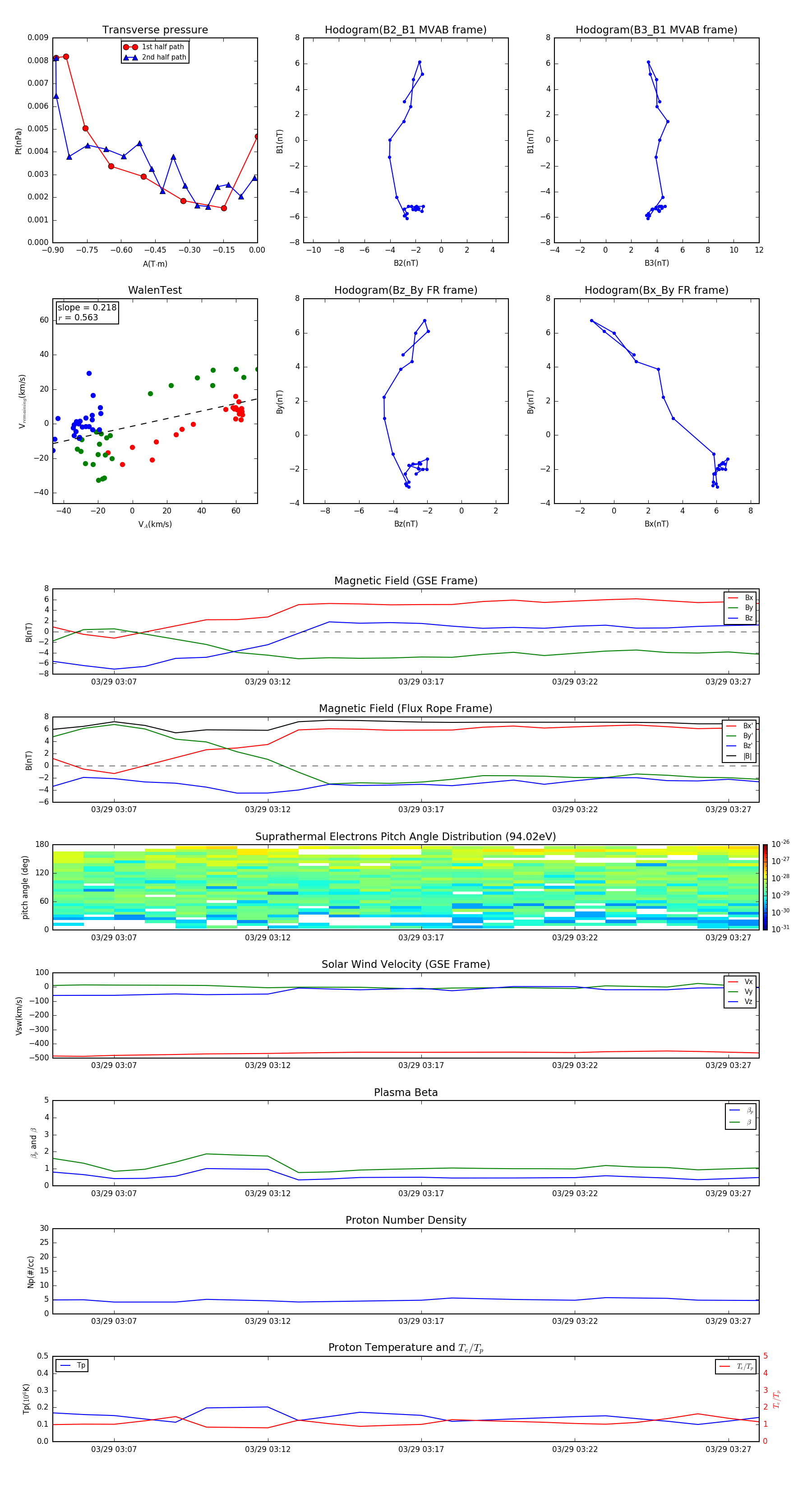
Task: Click 'Vx' in Solar Wind Velocity legend
Action: click(x=748, y=981)
